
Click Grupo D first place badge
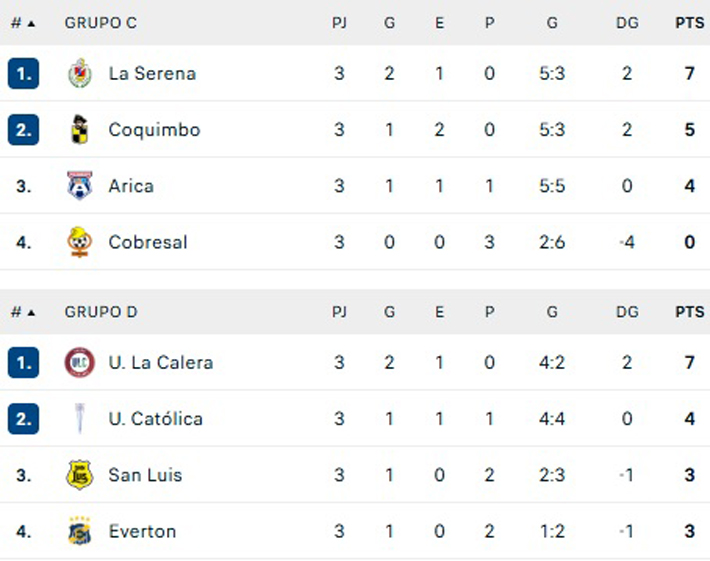[23, 363]
